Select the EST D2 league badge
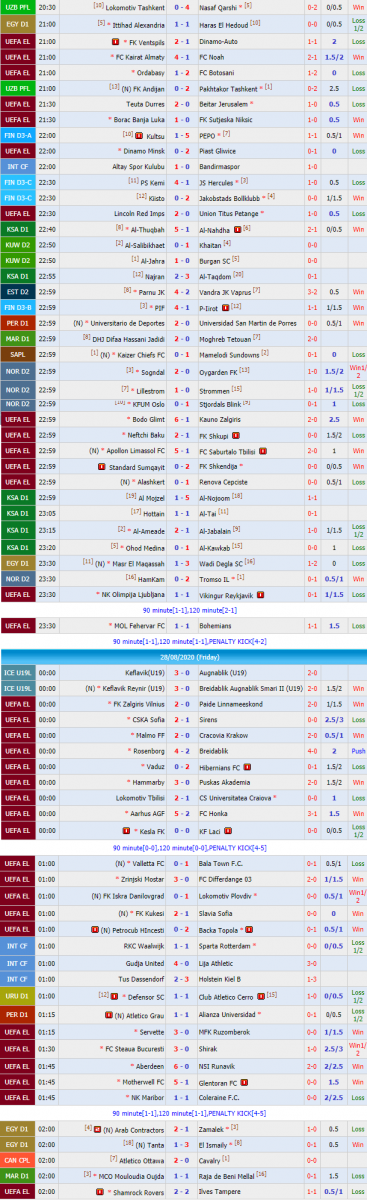 (x=17, y=291)
